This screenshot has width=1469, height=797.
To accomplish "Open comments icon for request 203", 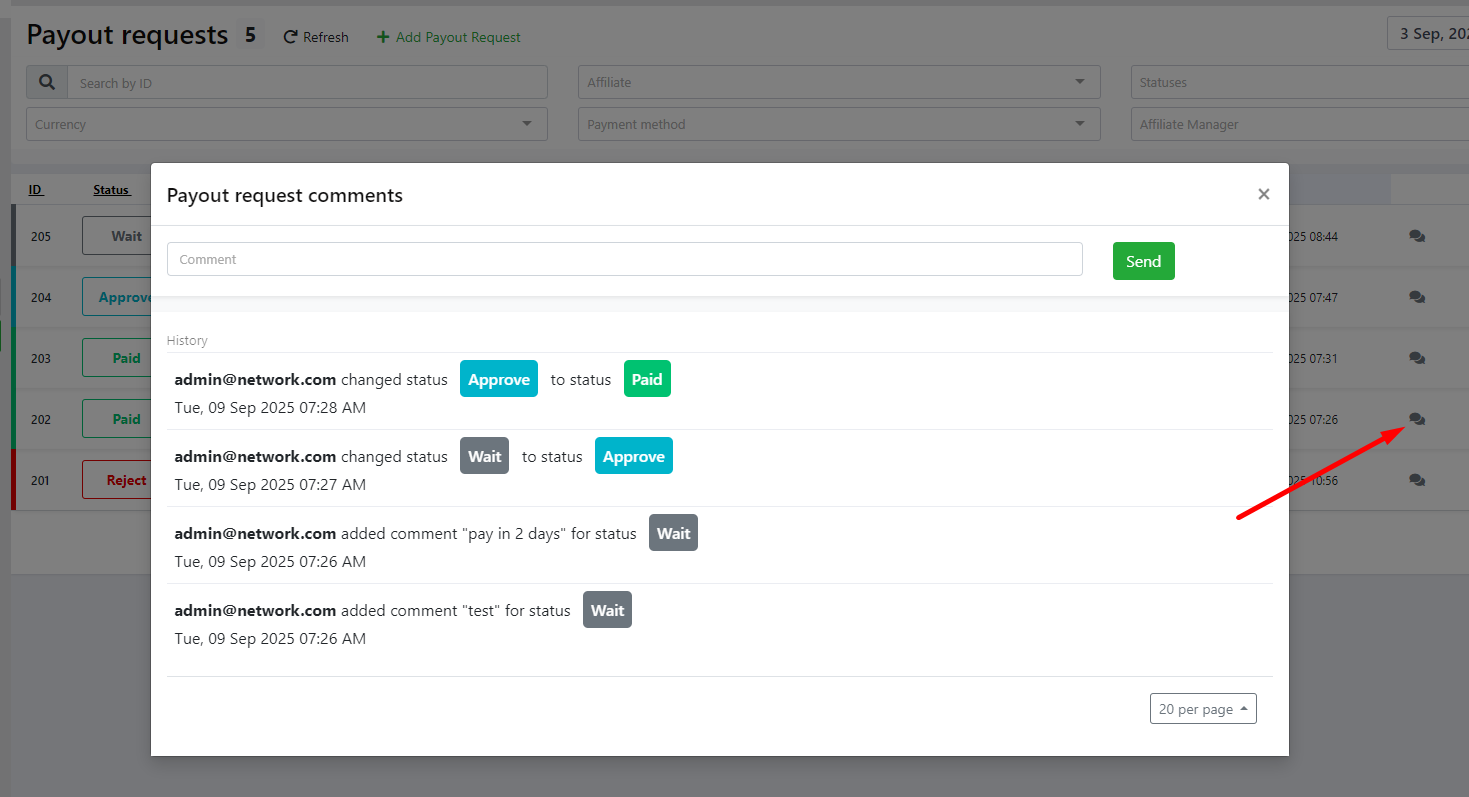I will click(1416, 358).
